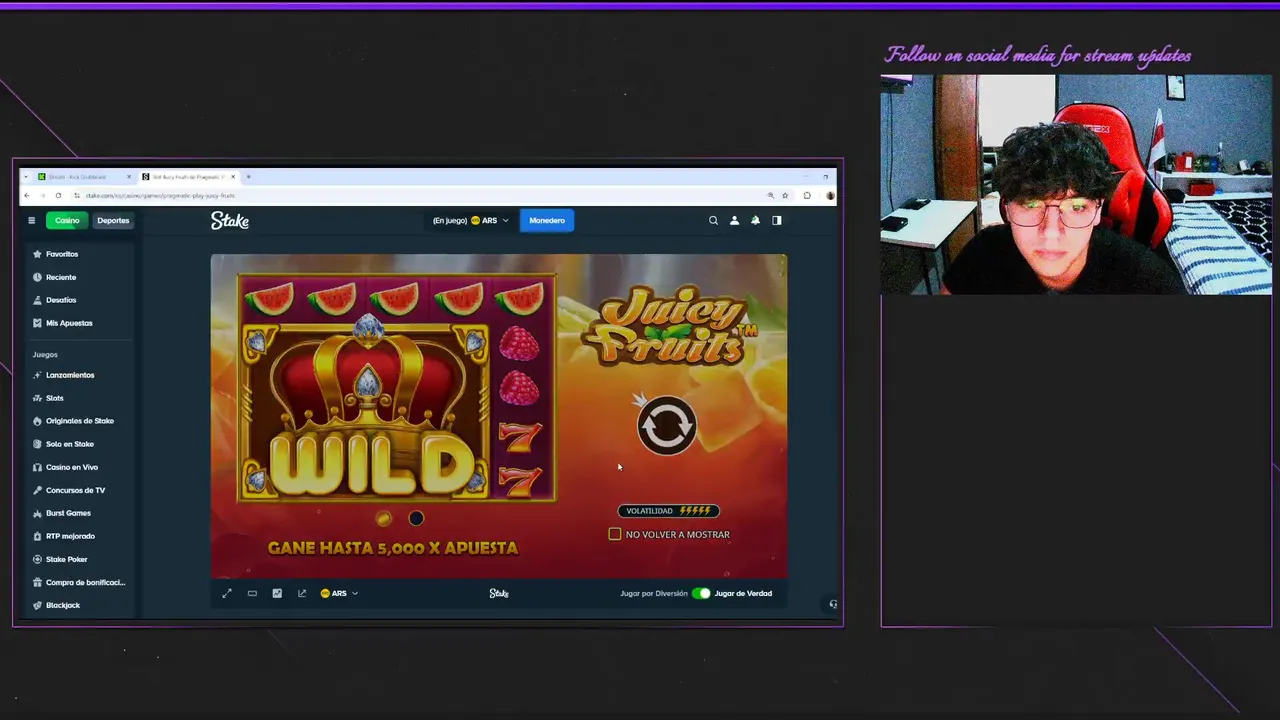Click the search magnifier icon in Stake header
The image size is (1280, 720).
coord(713,221)
